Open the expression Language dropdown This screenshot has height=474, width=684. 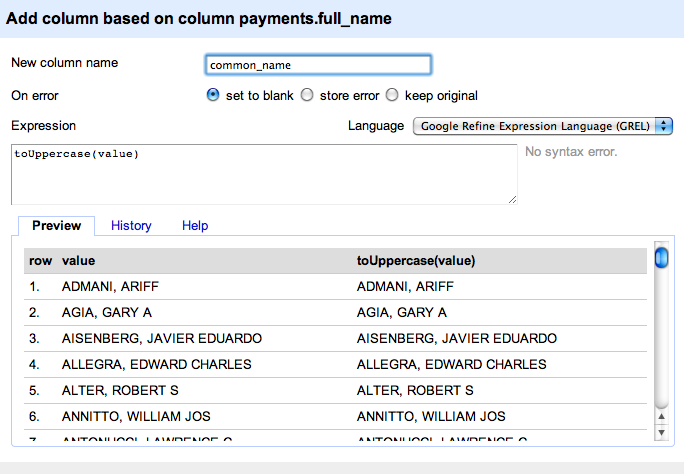tap(543, 126)
